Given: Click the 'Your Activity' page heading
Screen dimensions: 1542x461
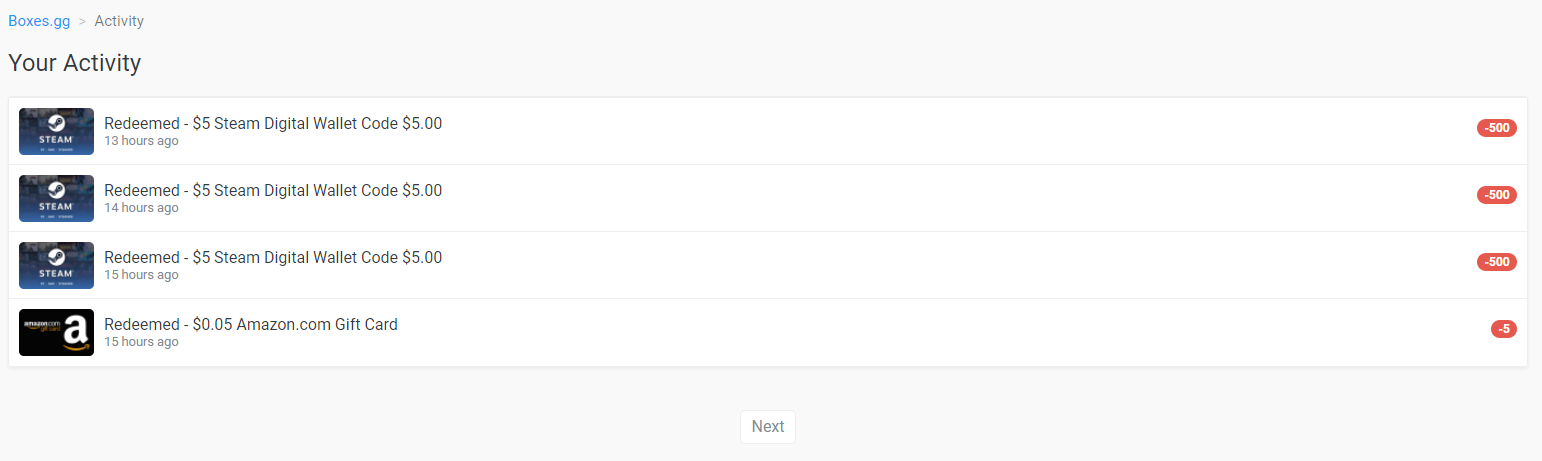Looking at the screenshot, I should [75, 63].
